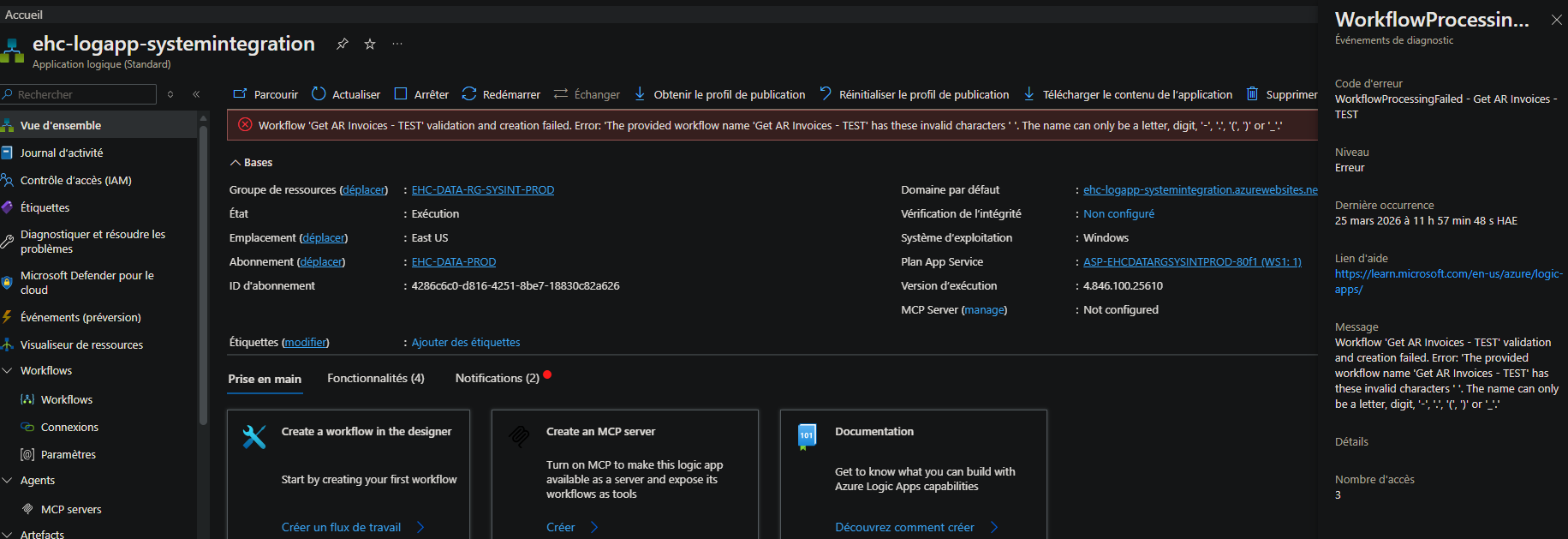Screen dimensions: 1568x539
Task: Switch to Fonctionnalités (4) tab
Action: 376,378
